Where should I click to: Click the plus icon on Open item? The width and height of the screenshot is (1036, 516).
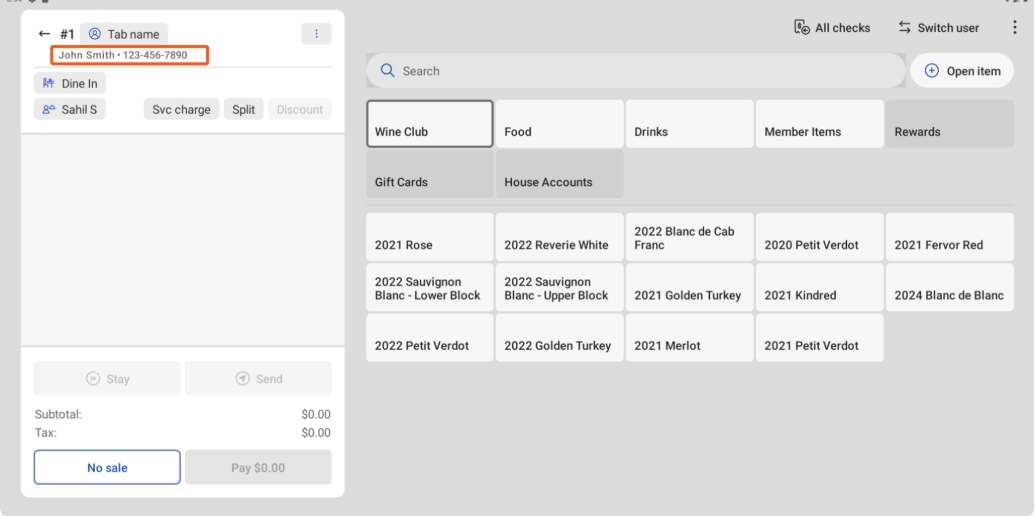[932, 71]
